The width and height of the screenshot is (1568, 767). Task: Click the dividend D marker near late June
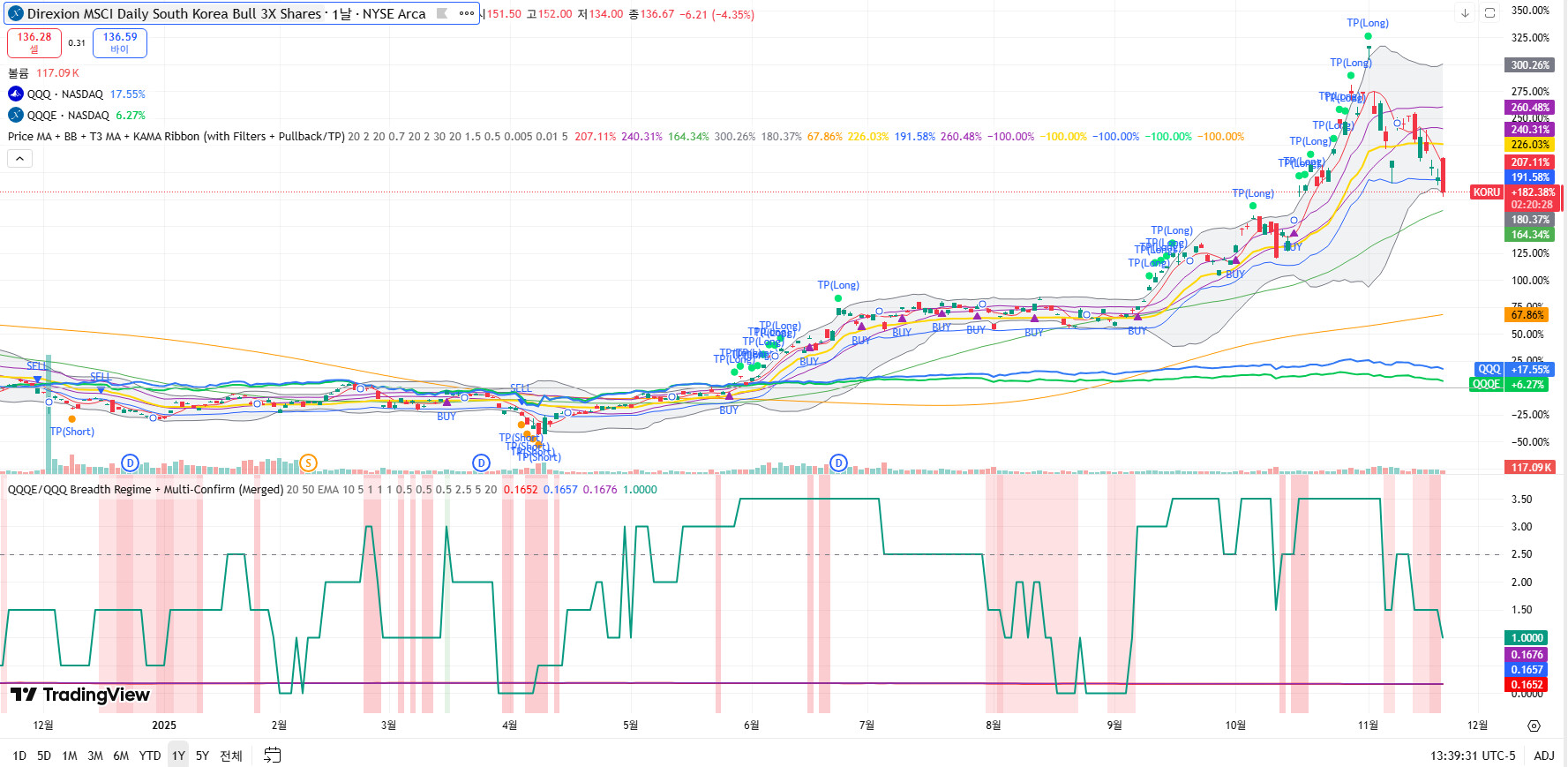(x=838, y=462)
